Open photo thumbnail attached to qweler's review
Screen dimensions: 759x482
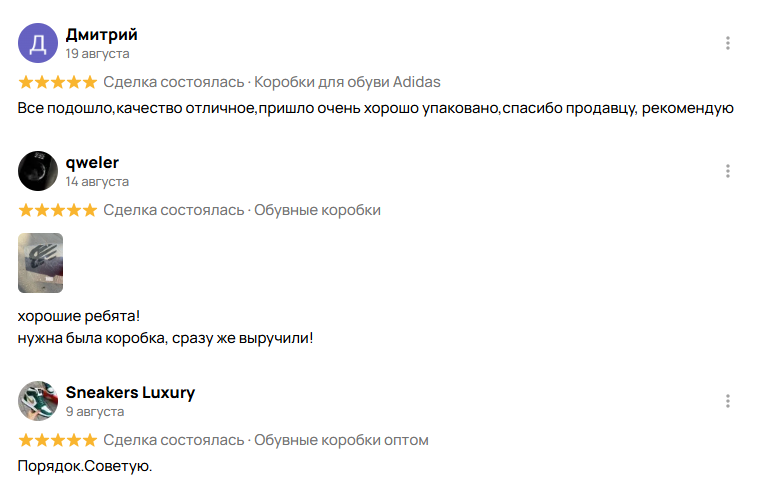point(41,262)
